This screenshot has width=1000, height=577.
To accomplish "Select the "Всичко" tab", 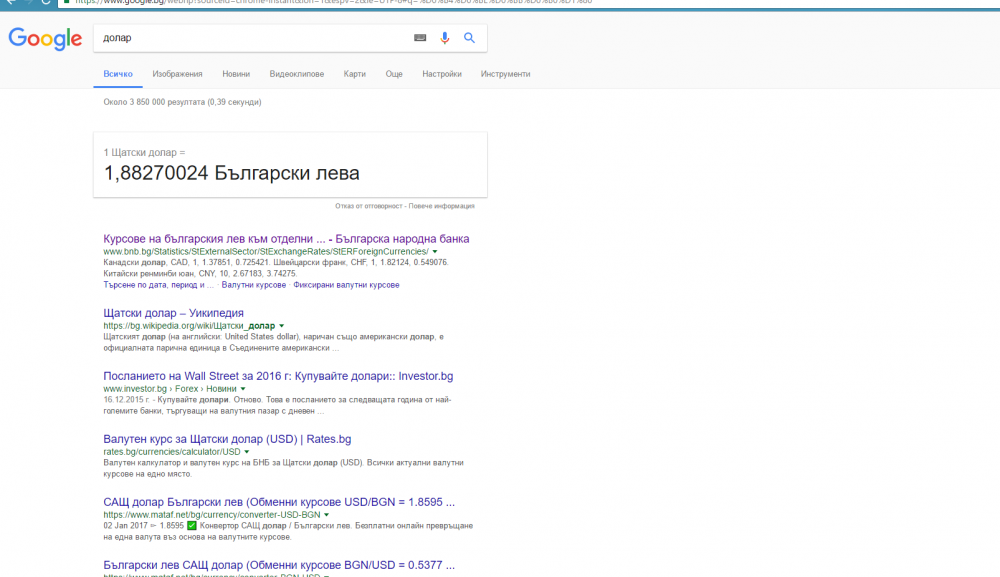I will [x=118, y=74].
